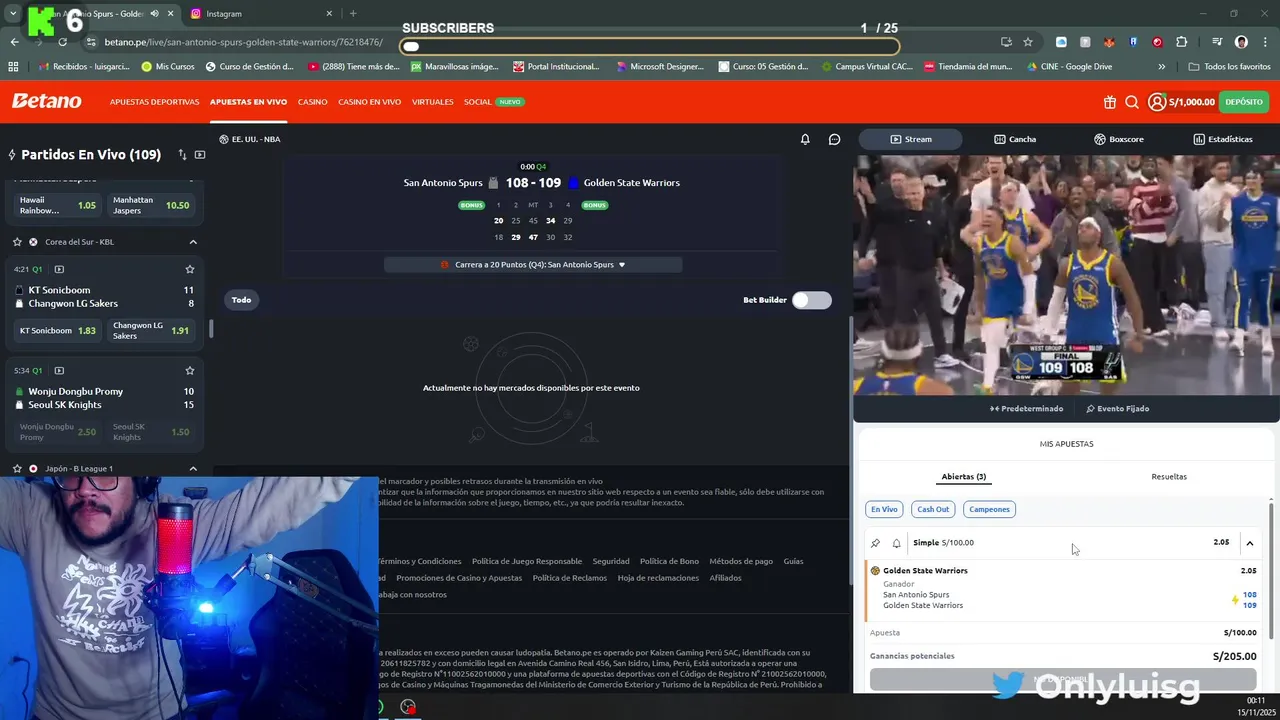Open stream icon for the KT Sonicboom match
This screenshot has height=720, width=1280.
point(59,269)
